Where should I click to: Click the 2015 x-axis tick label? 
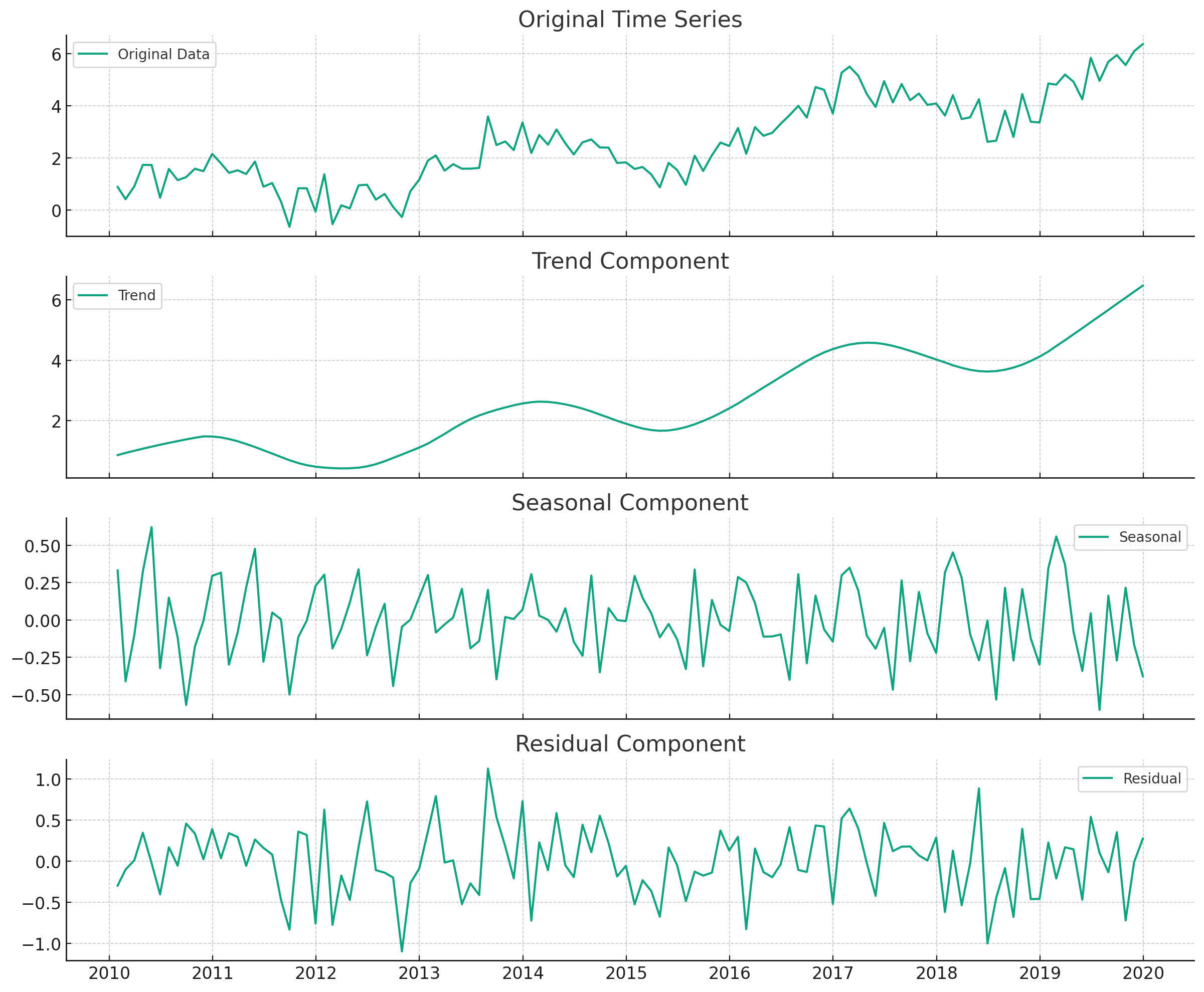click(x=626, y=973)
